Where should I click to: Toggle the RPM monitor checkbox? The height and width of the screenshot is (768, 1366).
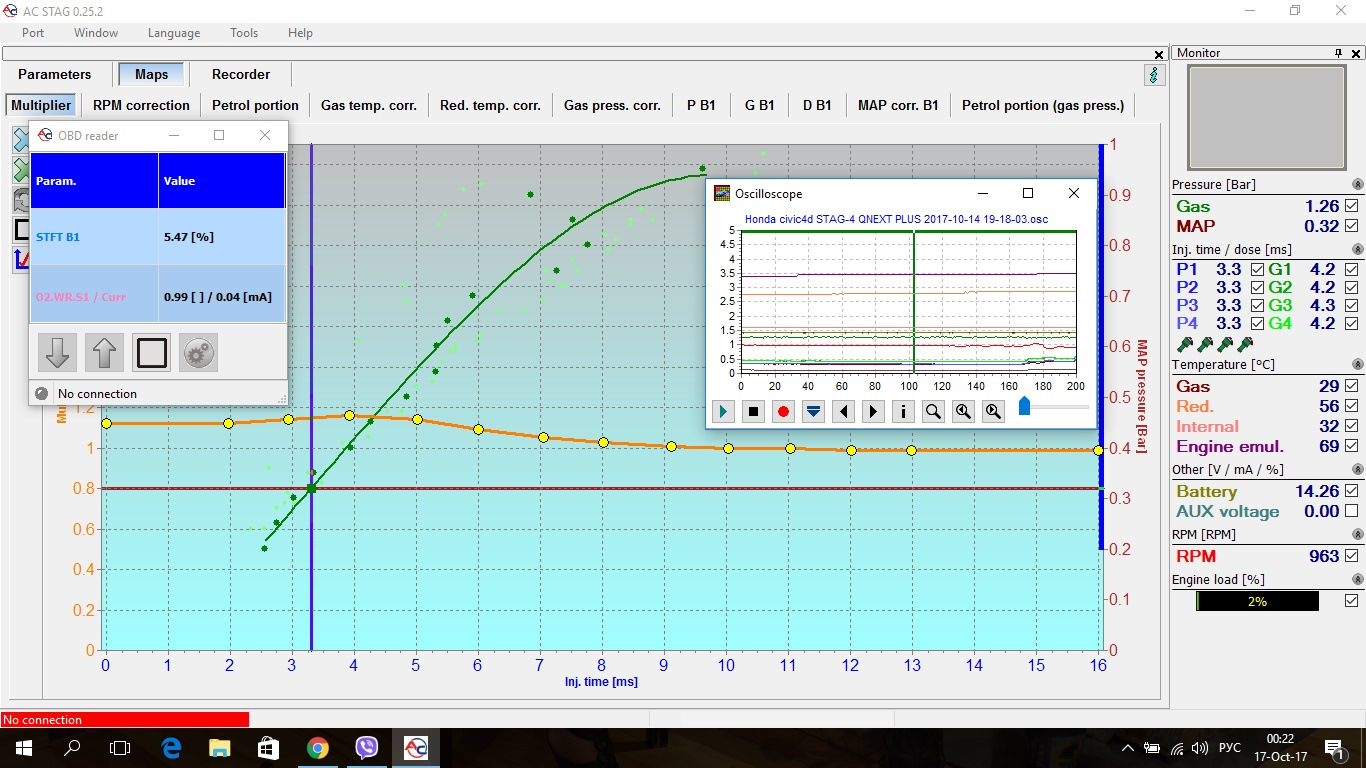[x=1352, y=556]
